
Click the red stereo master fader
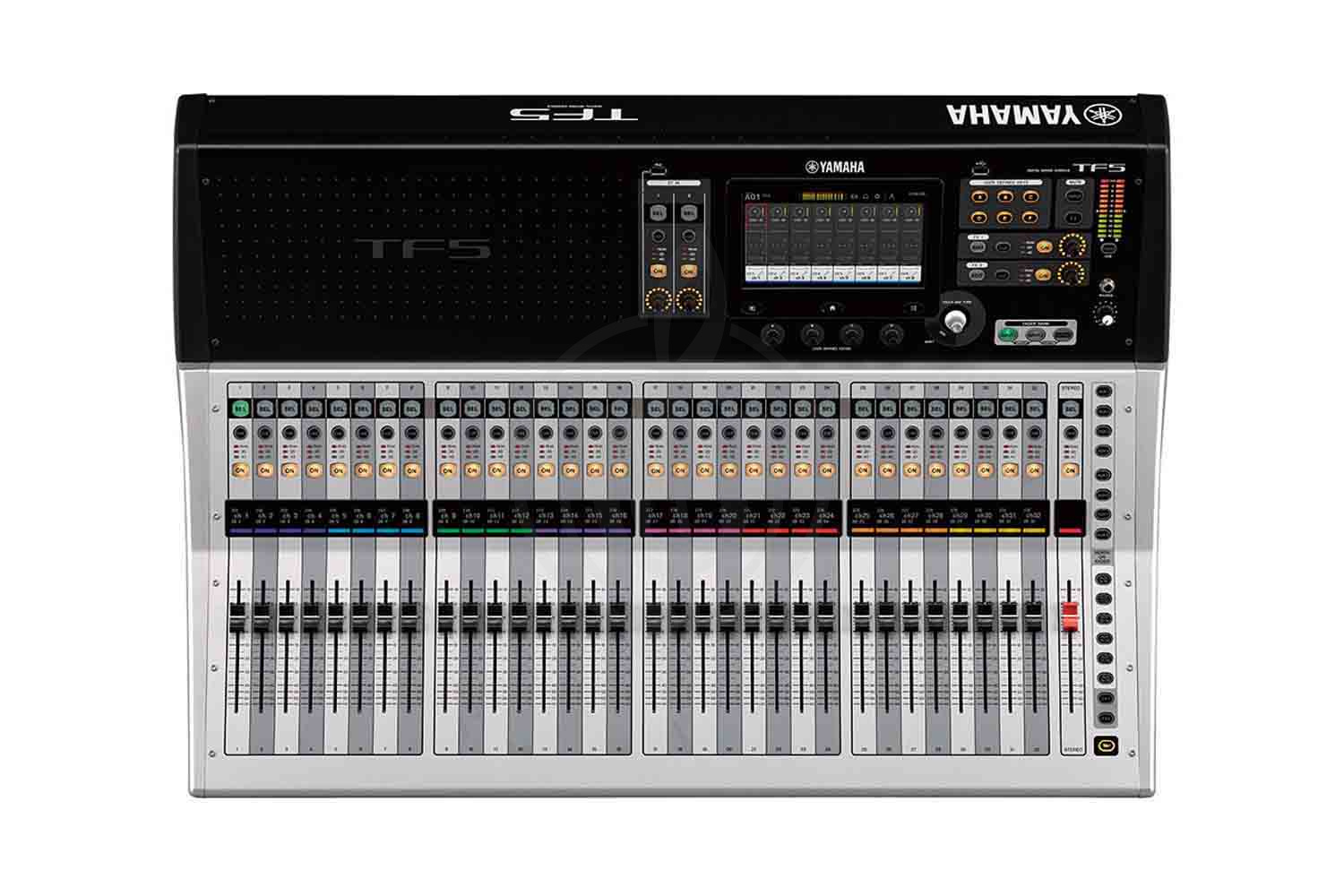(1069, 615)
